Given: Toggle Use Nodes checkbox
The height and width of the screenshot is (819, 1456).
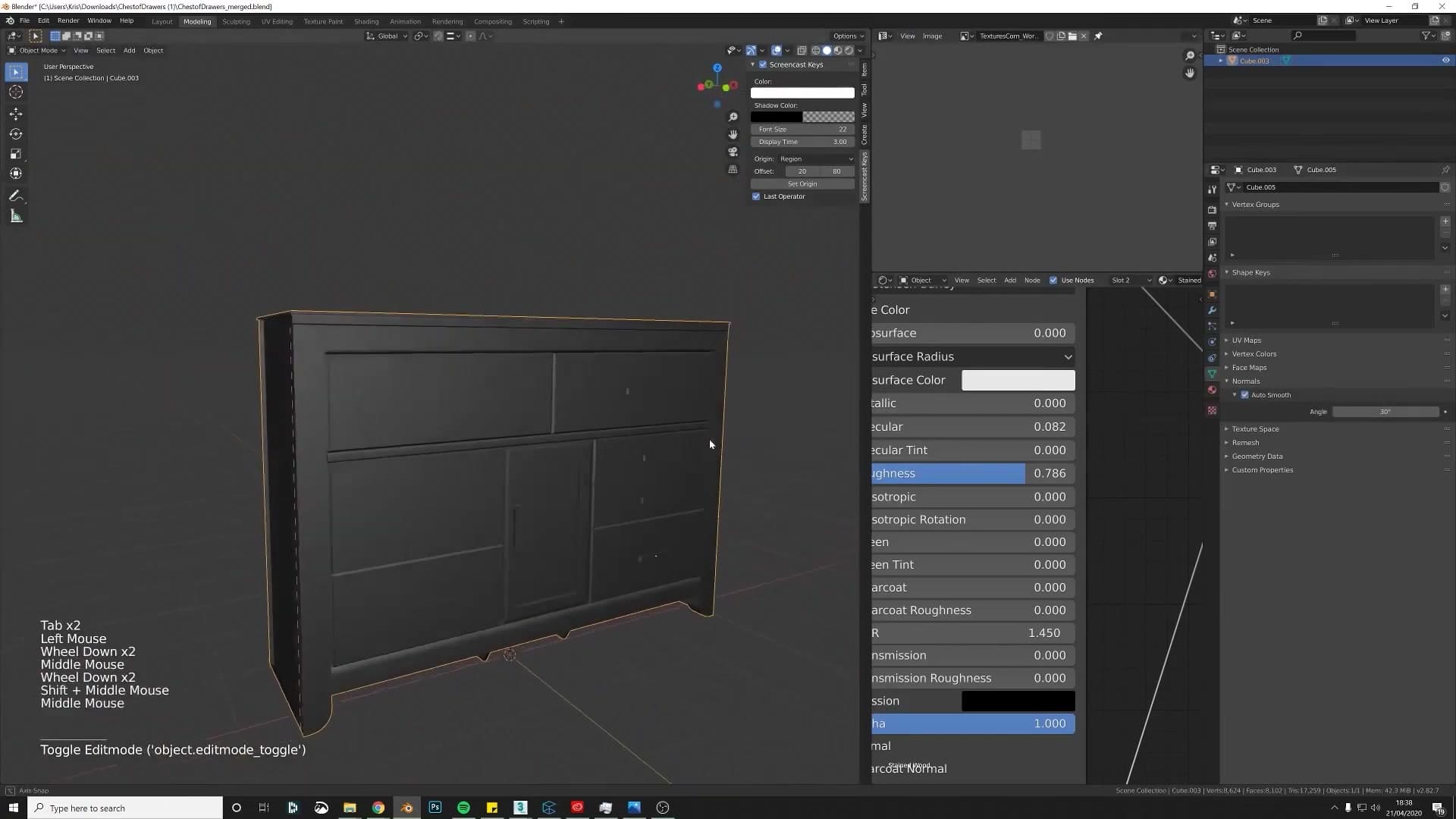Looking at the screenshot, I should click(1053, 281).
